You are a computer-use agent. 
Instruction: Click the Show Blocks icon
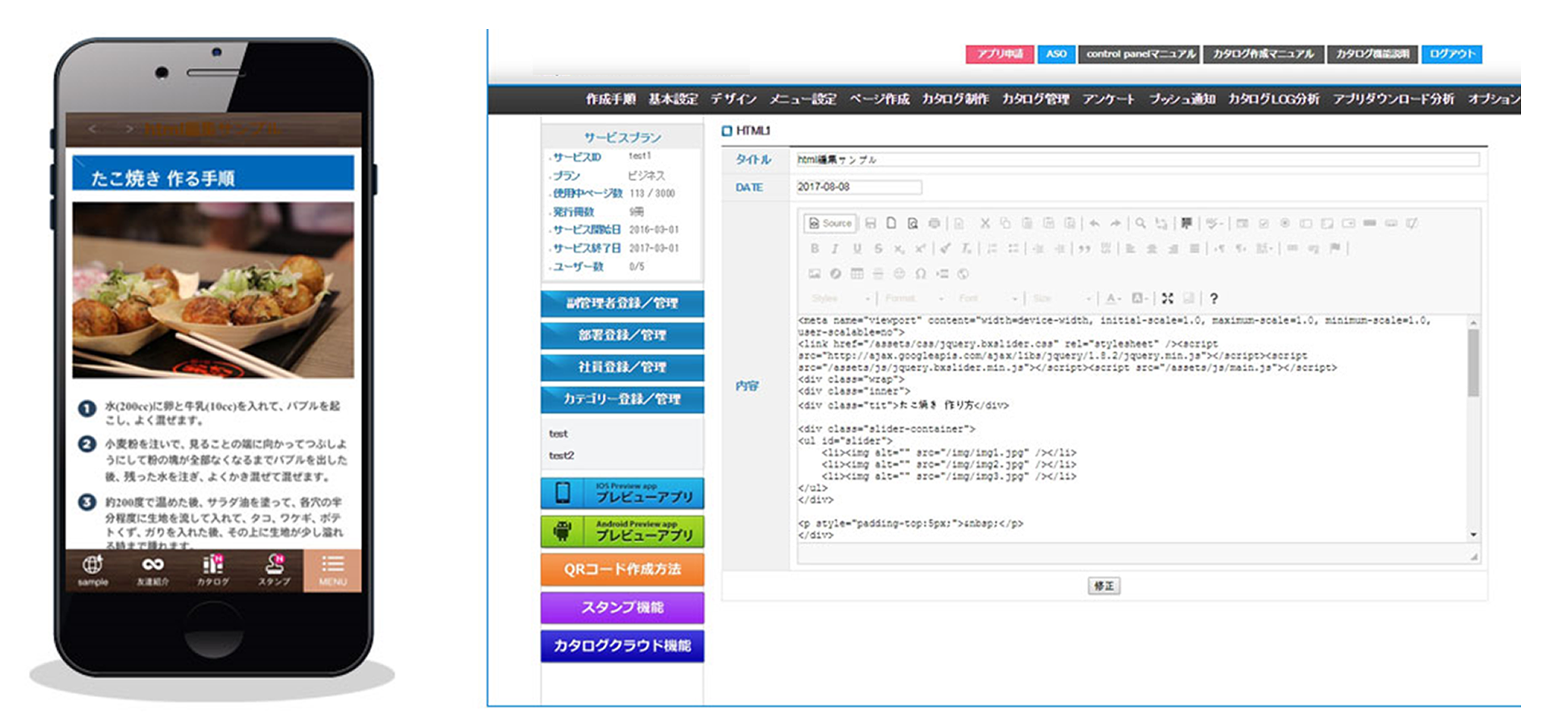click(1188, 298)
